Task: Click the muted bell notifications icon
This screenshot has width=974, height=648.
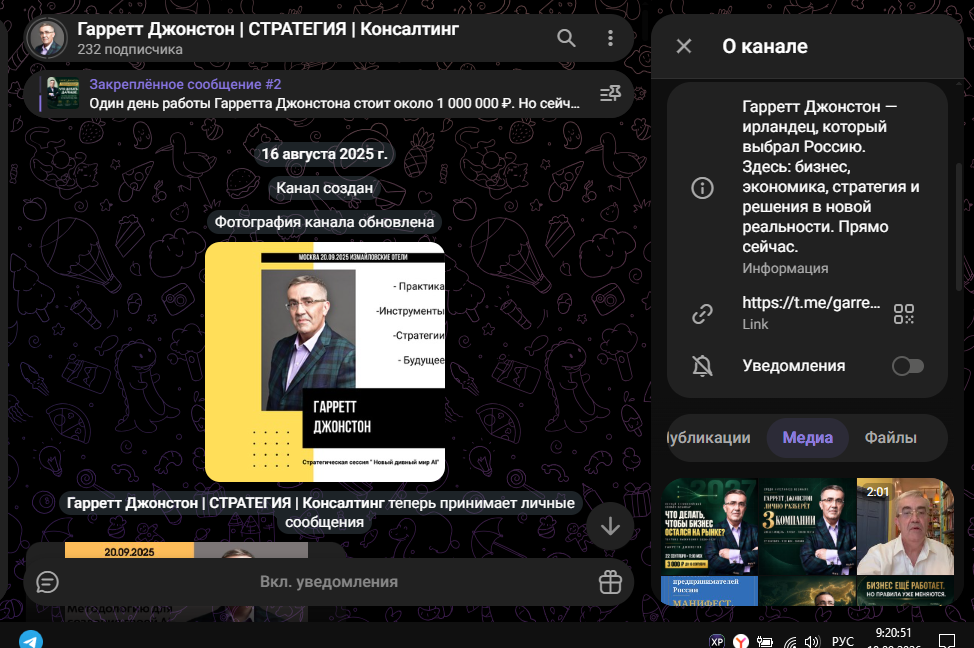Action: tap(703, 366)
